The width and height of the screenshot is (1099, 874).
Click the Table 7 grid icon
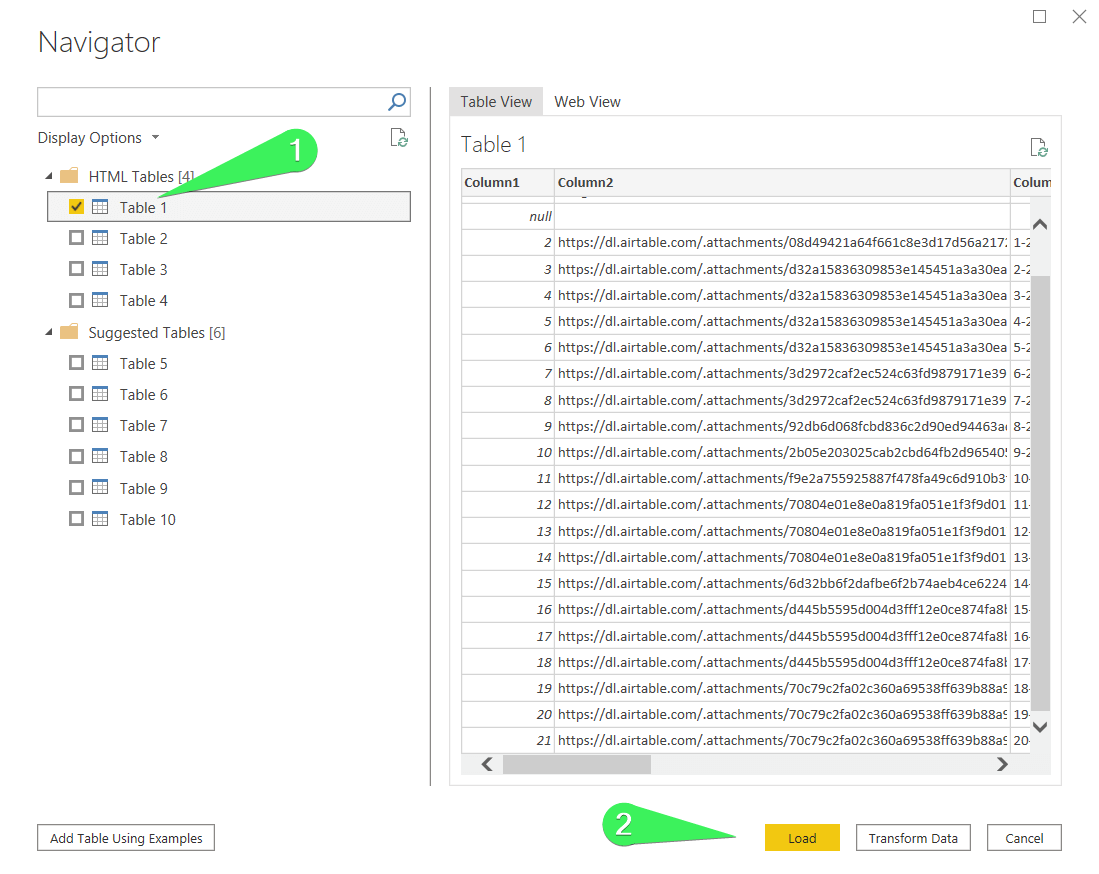[100, 425]
